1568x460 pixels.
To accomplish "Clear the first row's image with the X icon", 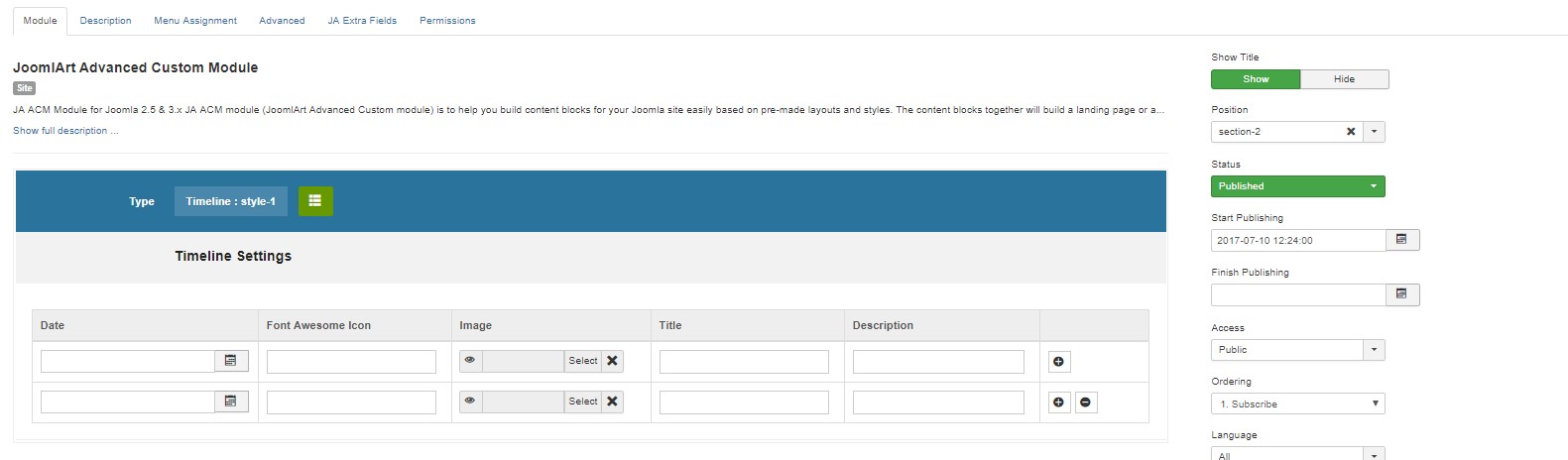I will pos(612,361).
